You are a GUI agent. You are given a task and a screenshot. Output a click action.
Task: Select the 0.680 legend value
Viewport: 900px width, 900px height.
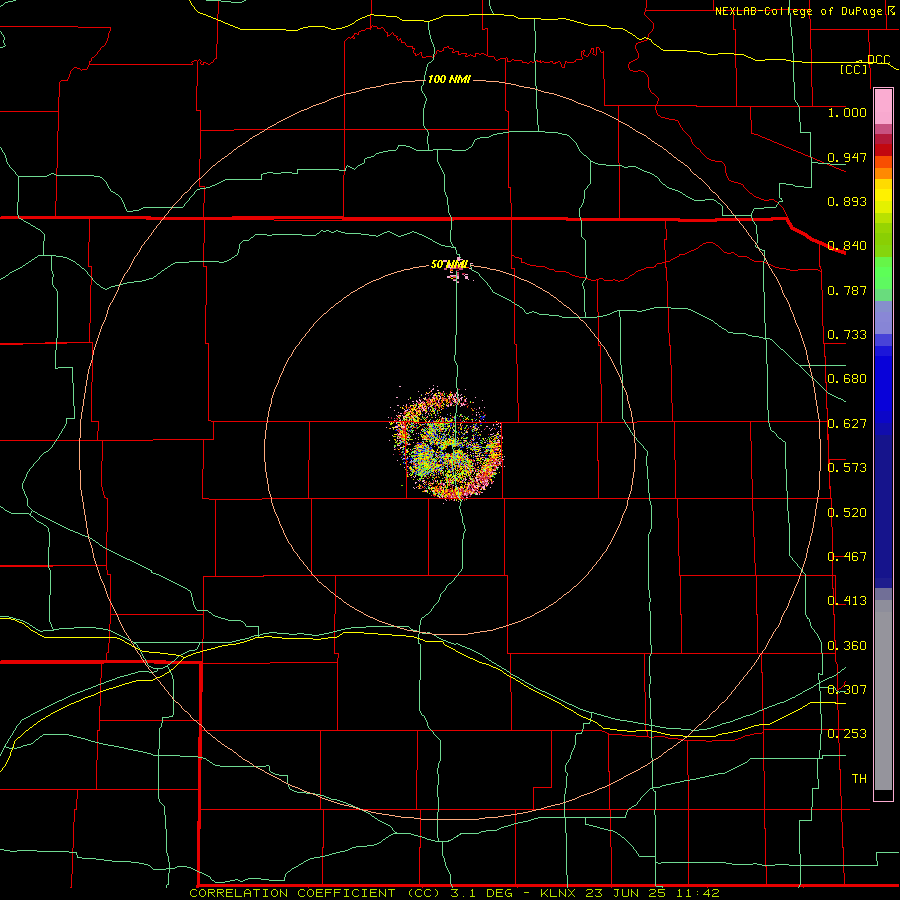tap(847, 379)
